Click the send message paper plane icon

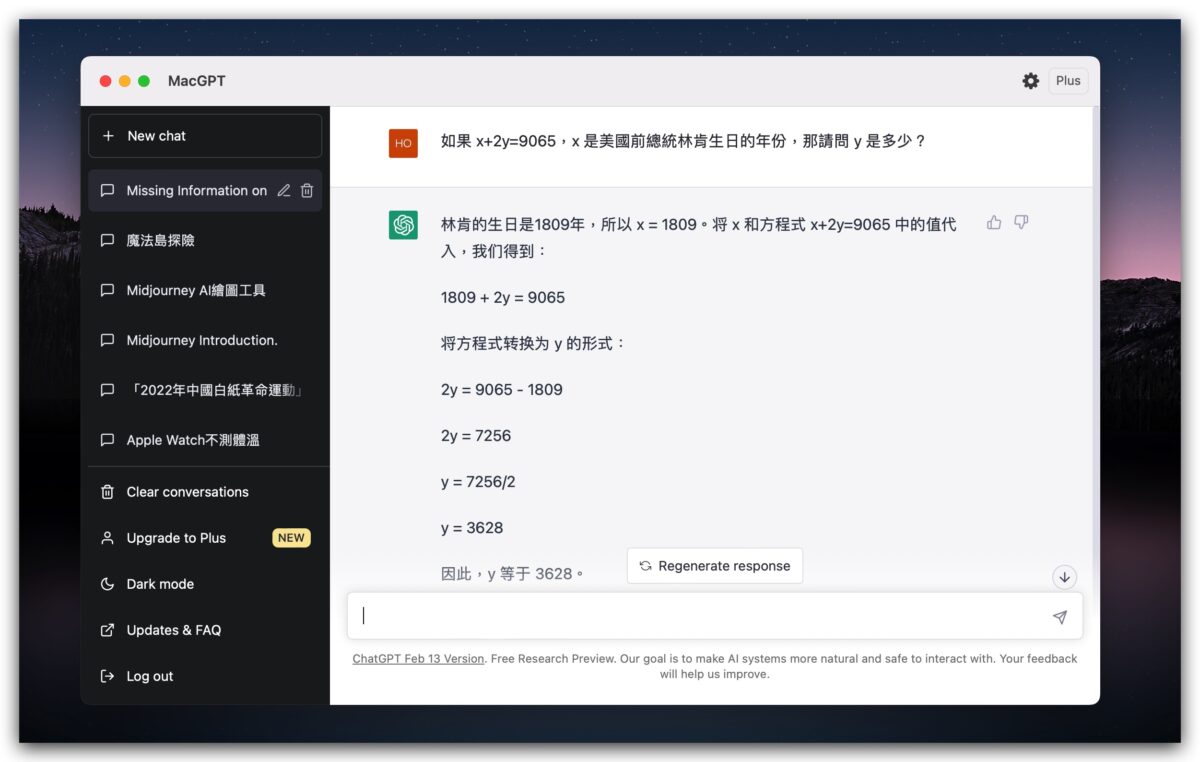[x=1060, y=617]
